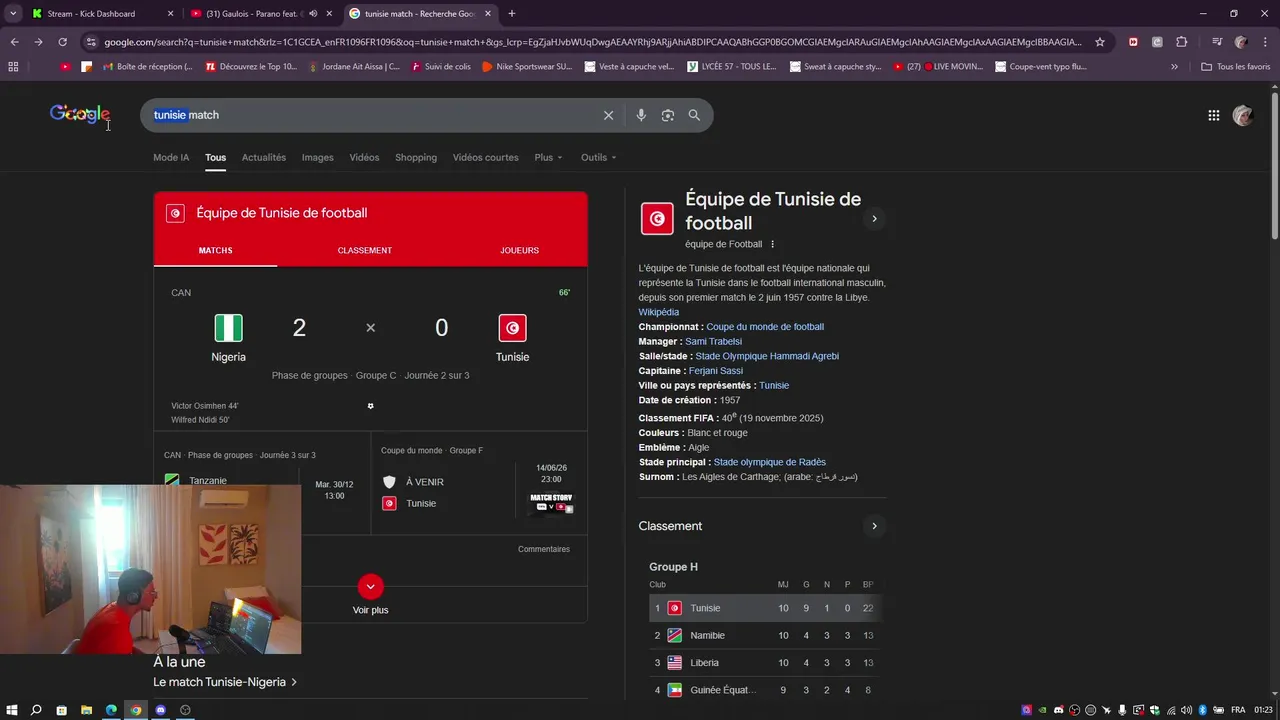
Task: Open Microsoft Edge from the taskbar
Action: tap(111, 710)
